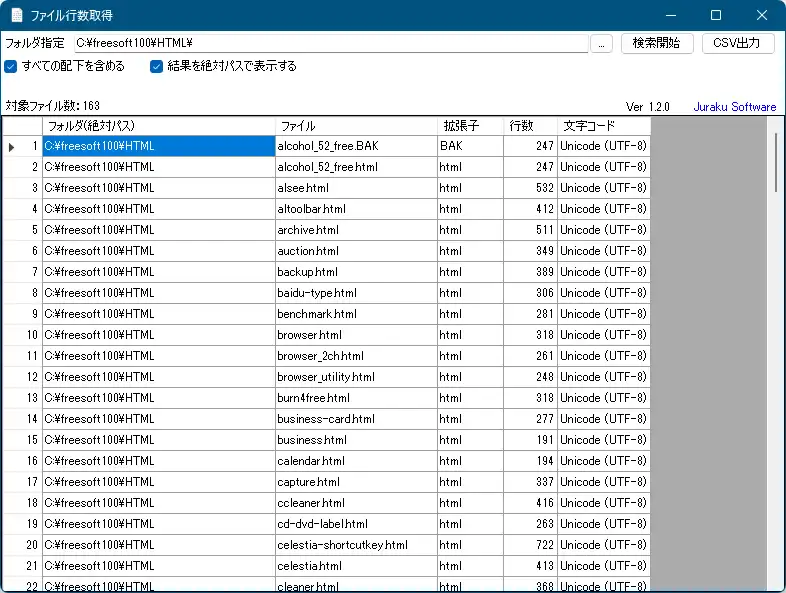Click line count 722 for celestia-shortcutkey.html
Screen dimensions: 786x593
[x=530, y=545]
